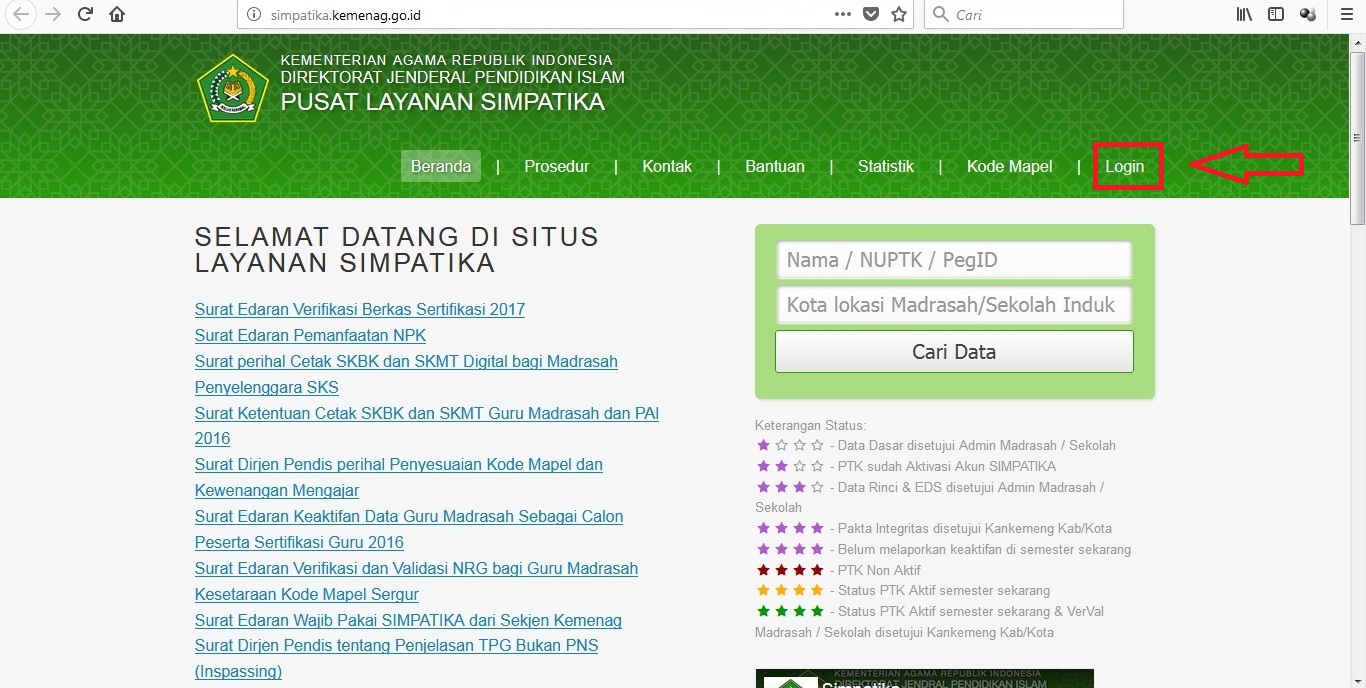Click the tracking protection shield icon

tap(870, 15)
